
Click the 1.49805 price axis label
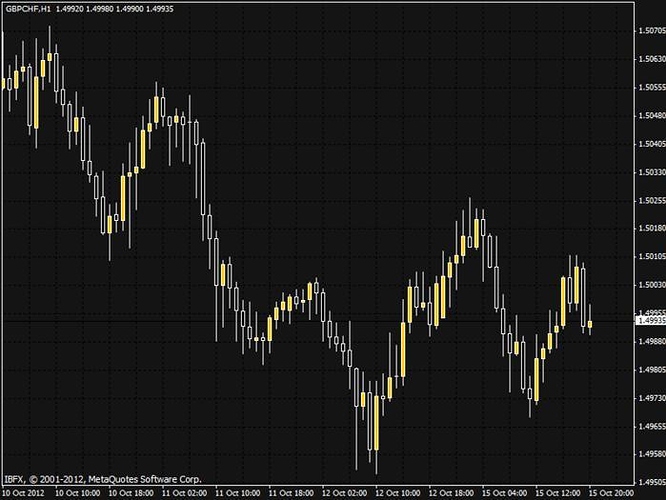(x=652, y=370)
